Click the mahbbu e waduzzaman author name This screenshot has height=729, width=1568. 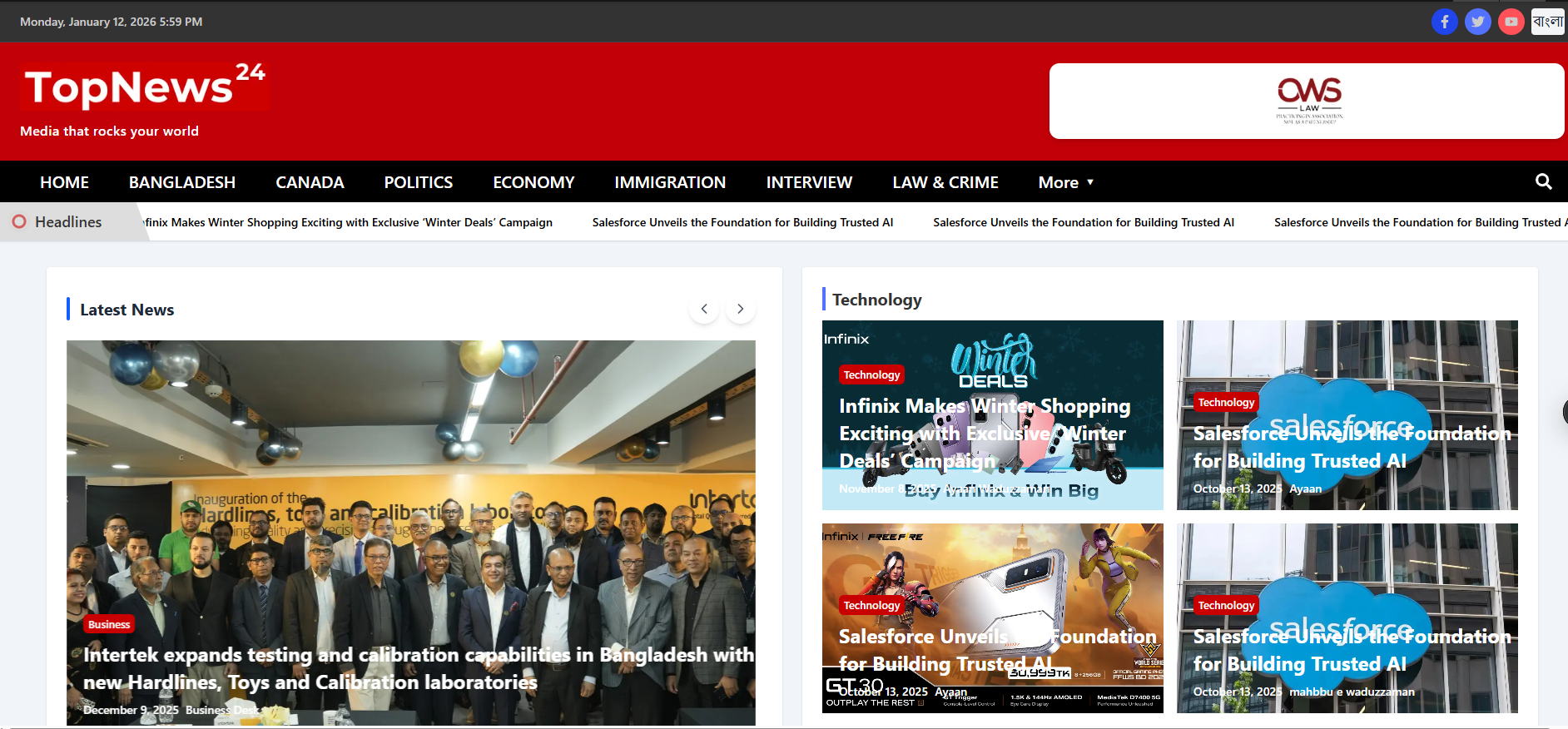1352,692
